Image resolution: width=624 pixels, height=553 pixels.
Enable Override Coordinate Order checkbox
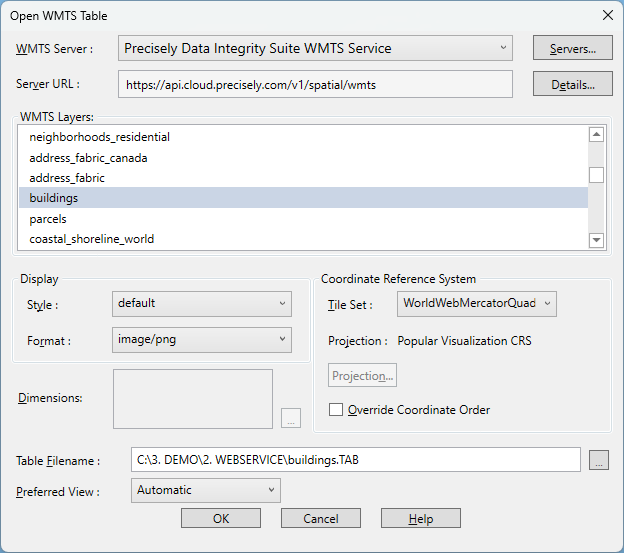(x=337, y=409)
